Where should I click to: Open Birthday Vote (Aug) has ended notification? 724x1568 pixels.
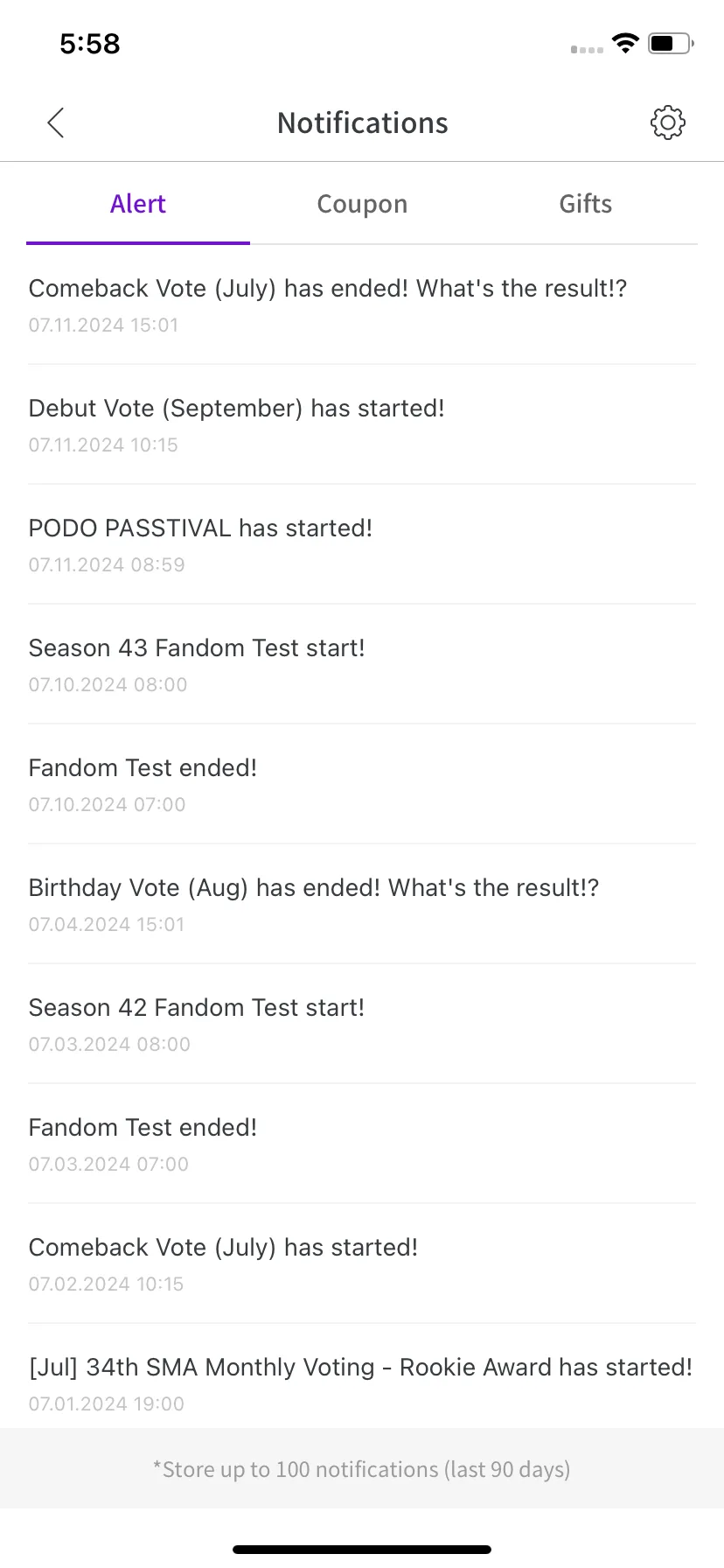click(x=314, y=903)
